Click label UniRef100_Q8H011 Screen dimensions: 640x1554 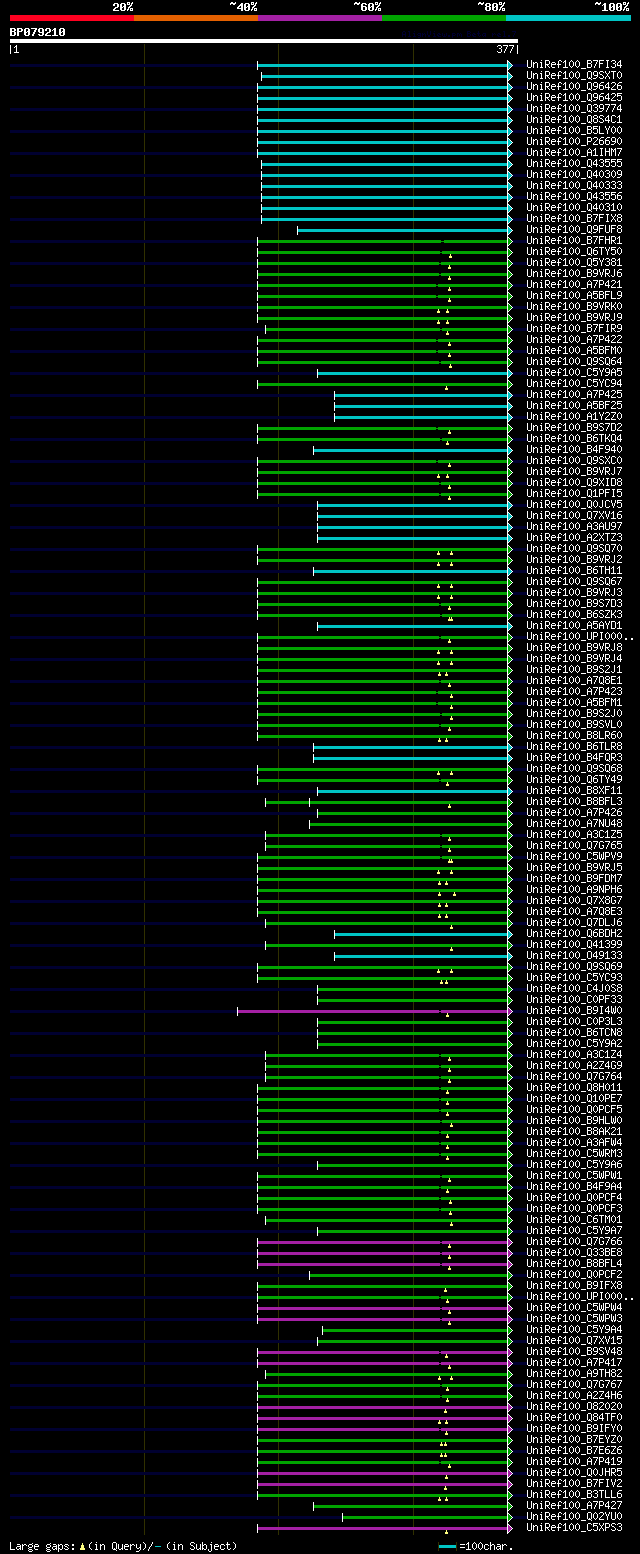574,1088
